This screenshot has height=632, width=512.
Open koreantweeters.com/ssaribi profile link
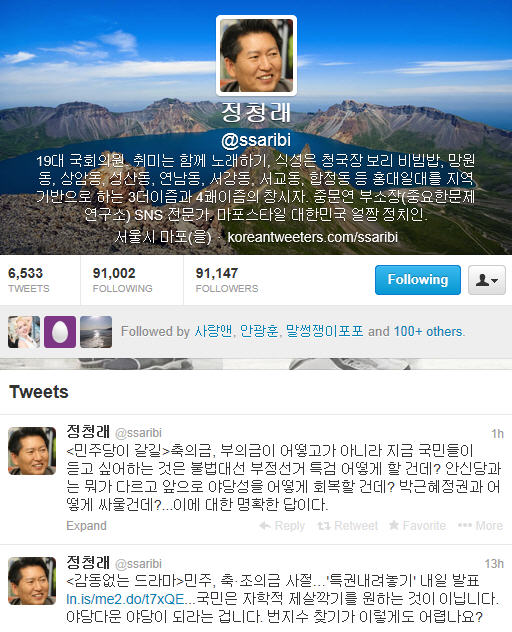pos(312,237)
